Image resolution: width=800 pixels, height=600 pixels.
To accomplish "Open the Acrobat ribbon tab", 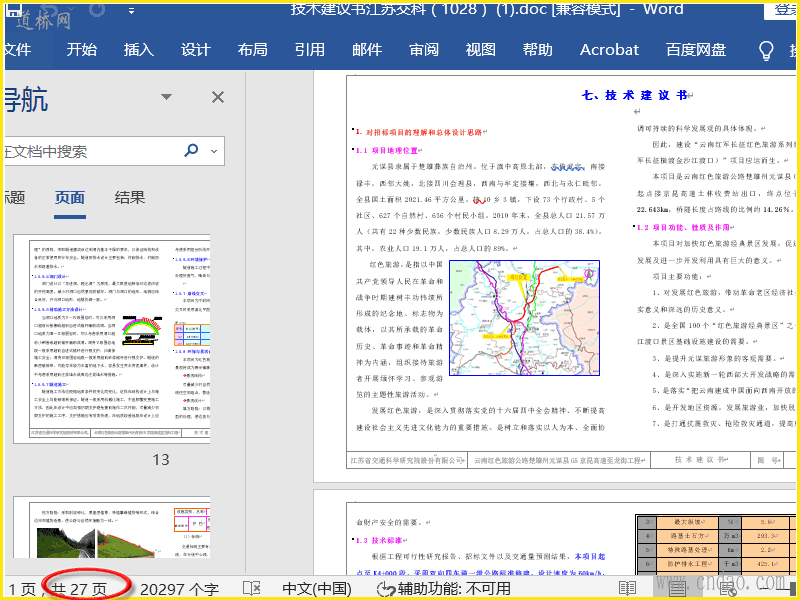I will pyautogui.click(x=609, y=49).
